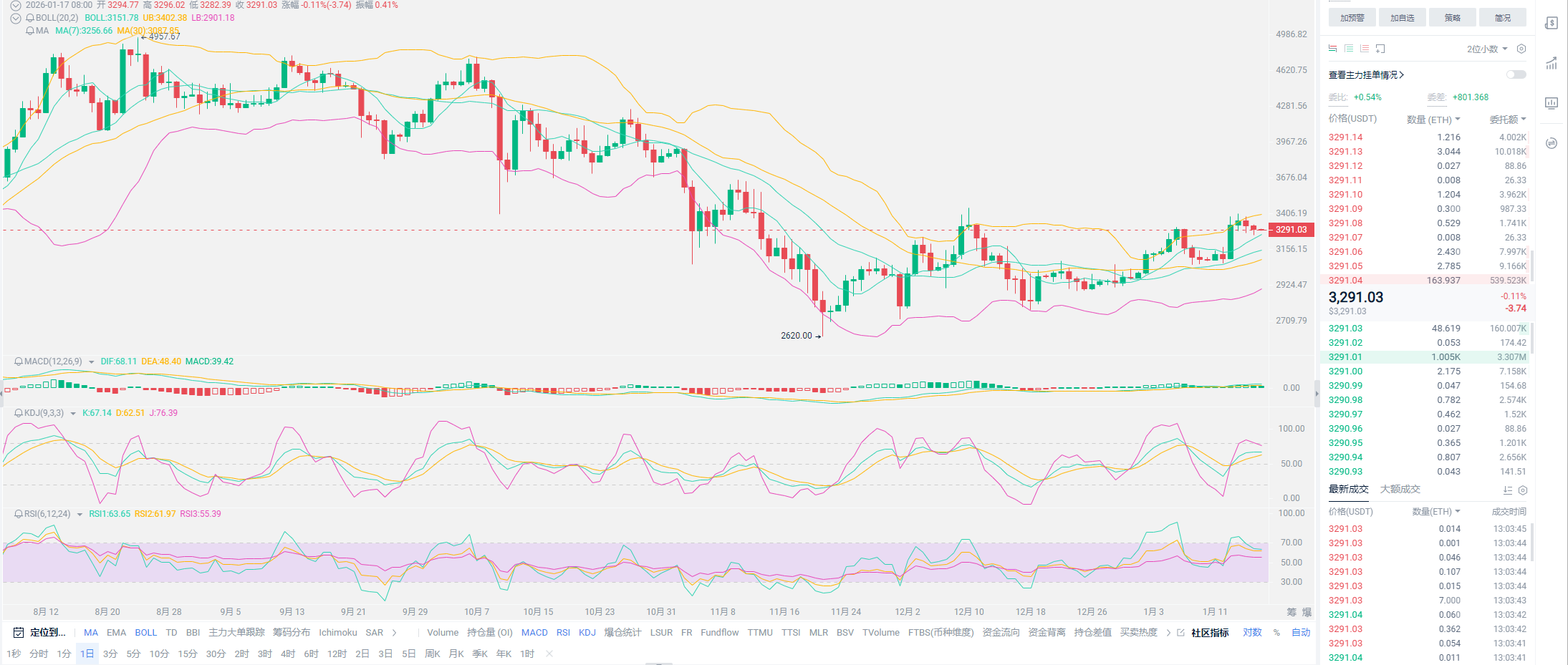Show sell orders only in order book
The image size is (1568, 665).
click(1365, 49)
